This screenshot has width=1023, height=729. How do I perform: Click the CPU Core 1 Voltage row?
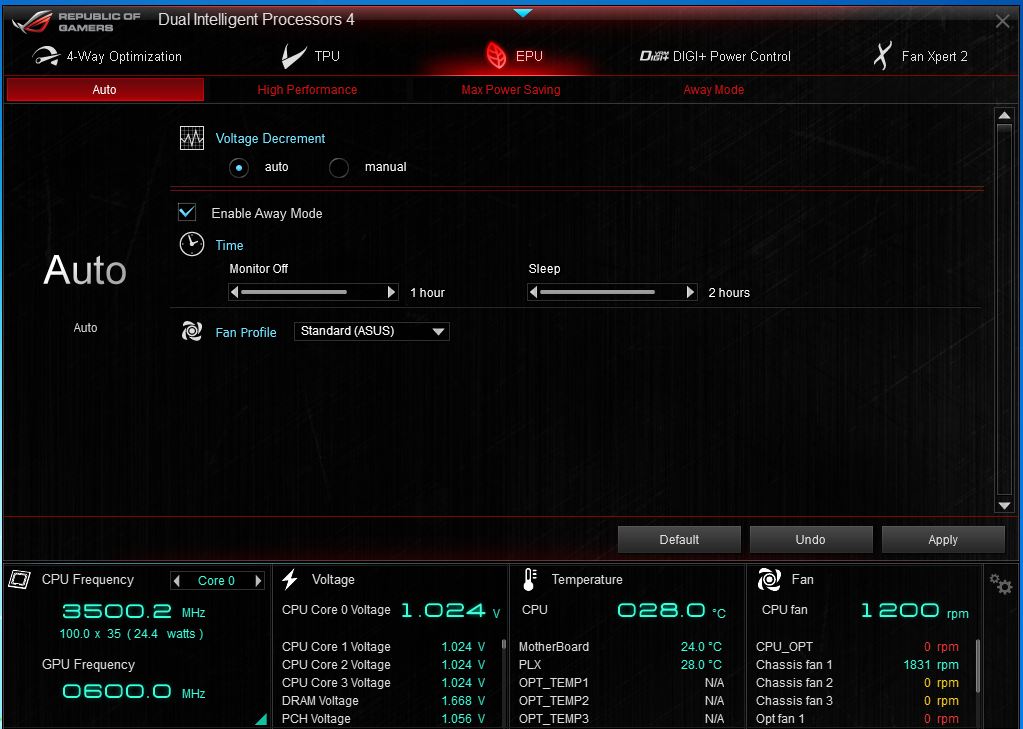[384, 647]
